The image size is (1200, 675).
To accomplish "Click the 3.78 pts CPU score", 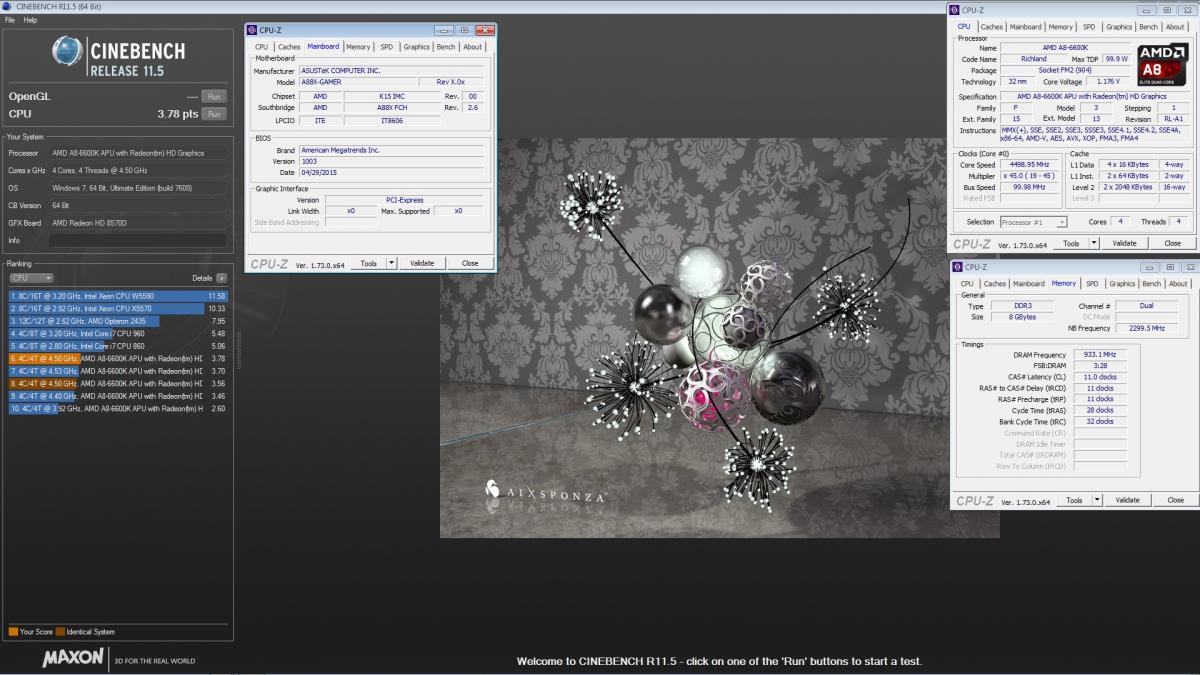I will [180, 114].
